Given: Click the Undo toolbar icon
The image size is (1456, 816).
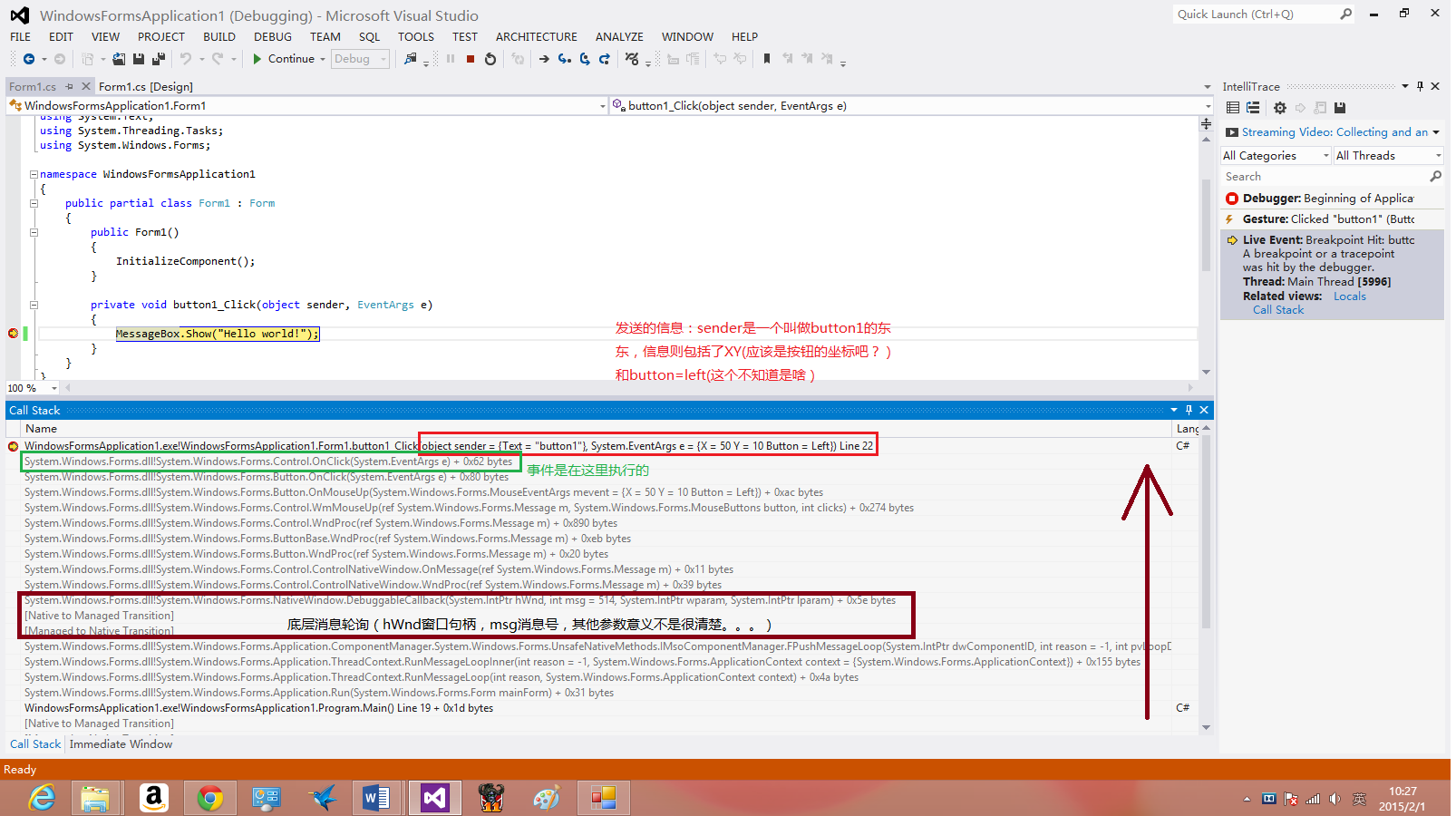Looking at the screenshot, I should 186,59.
